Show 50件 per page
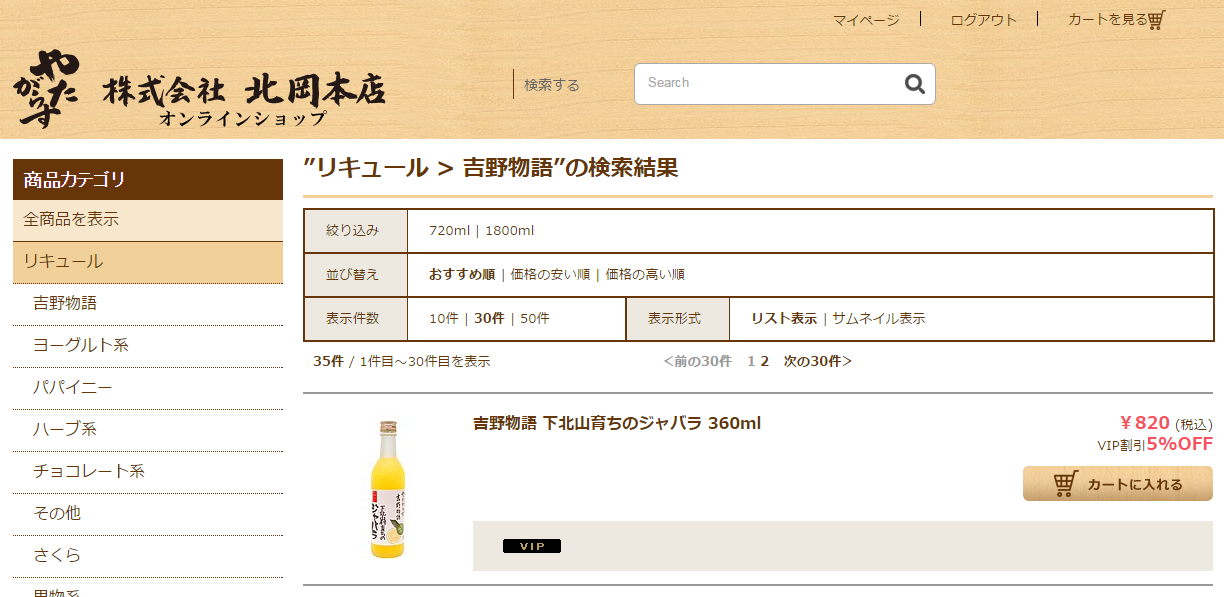 (535, 319)
